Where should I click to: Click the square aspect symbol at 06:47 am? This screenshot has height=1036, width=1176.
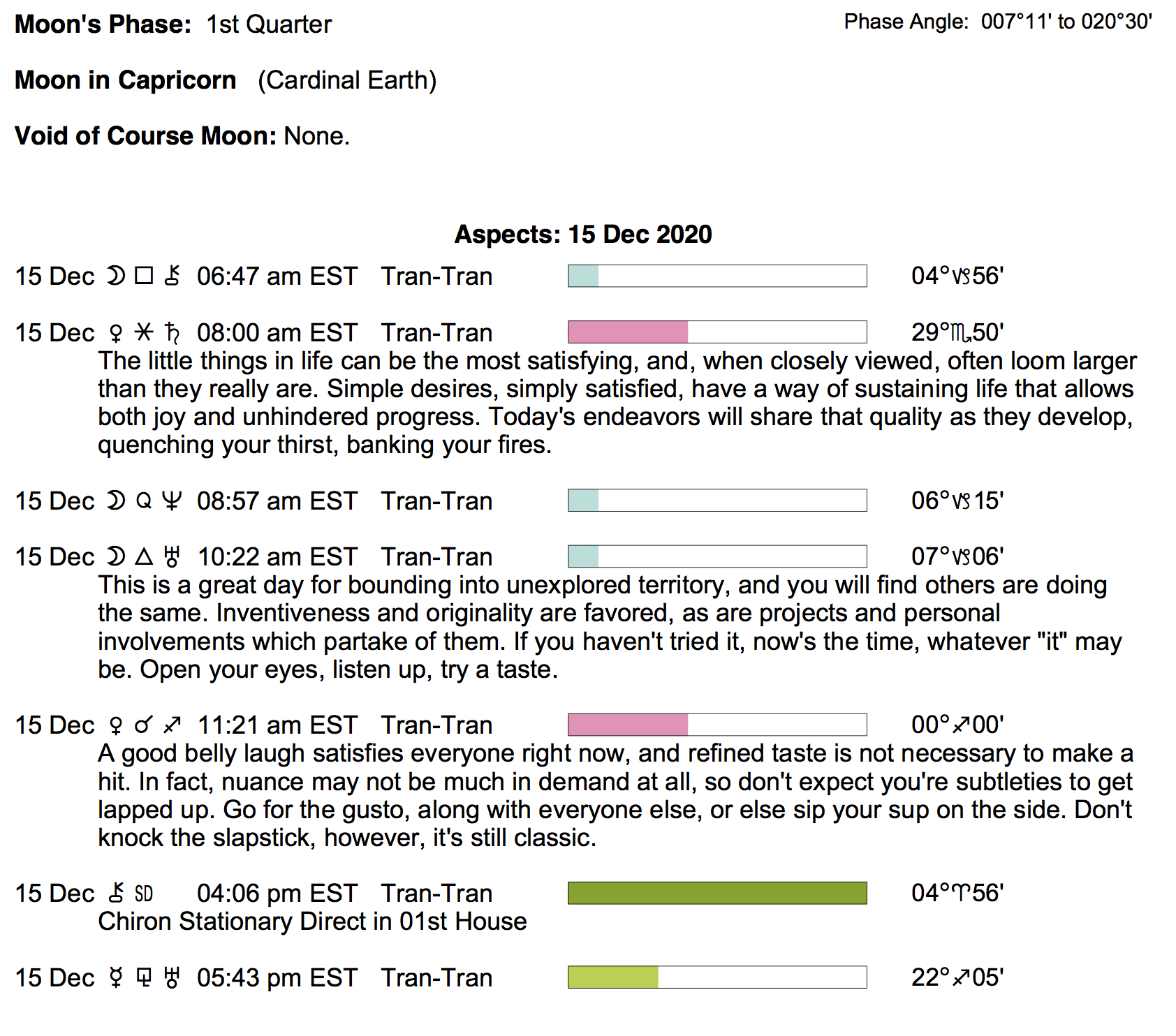144,276
